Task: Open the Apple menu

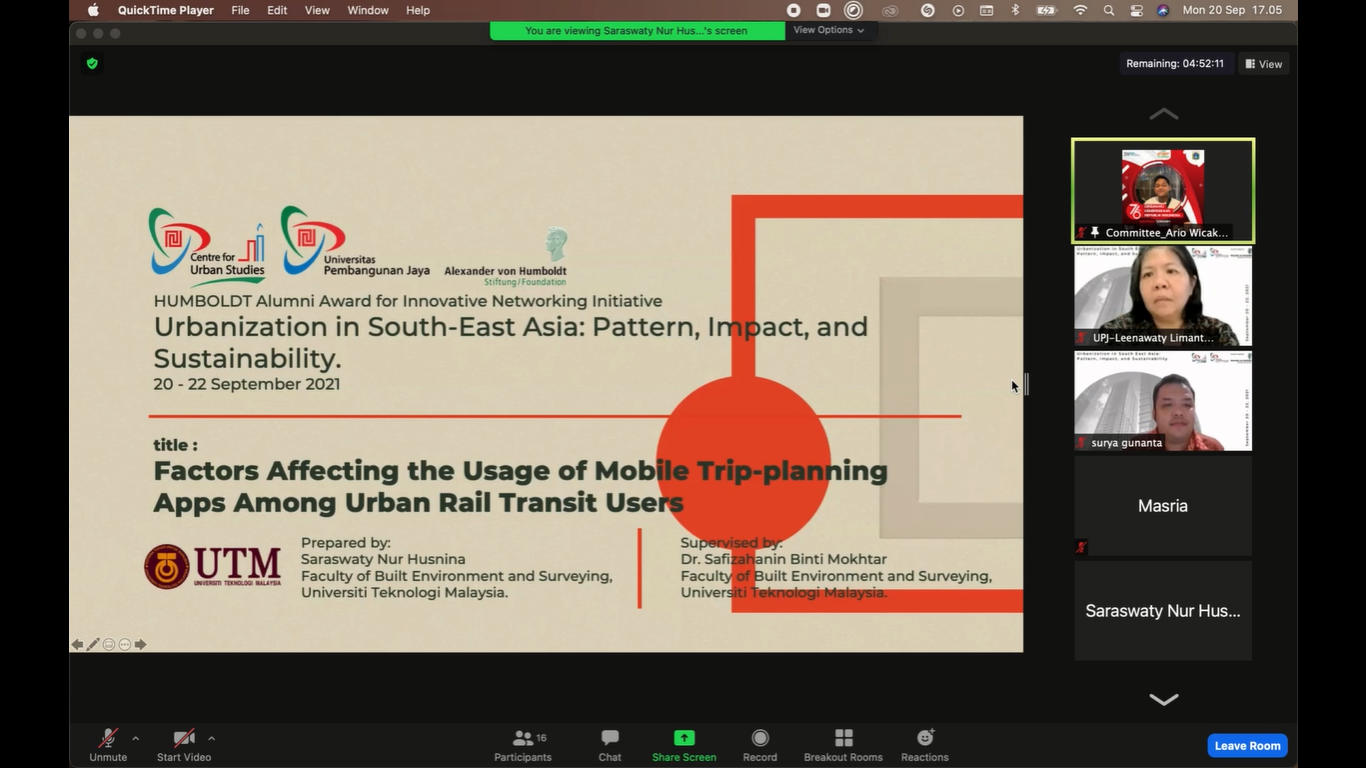Action: 93,10
